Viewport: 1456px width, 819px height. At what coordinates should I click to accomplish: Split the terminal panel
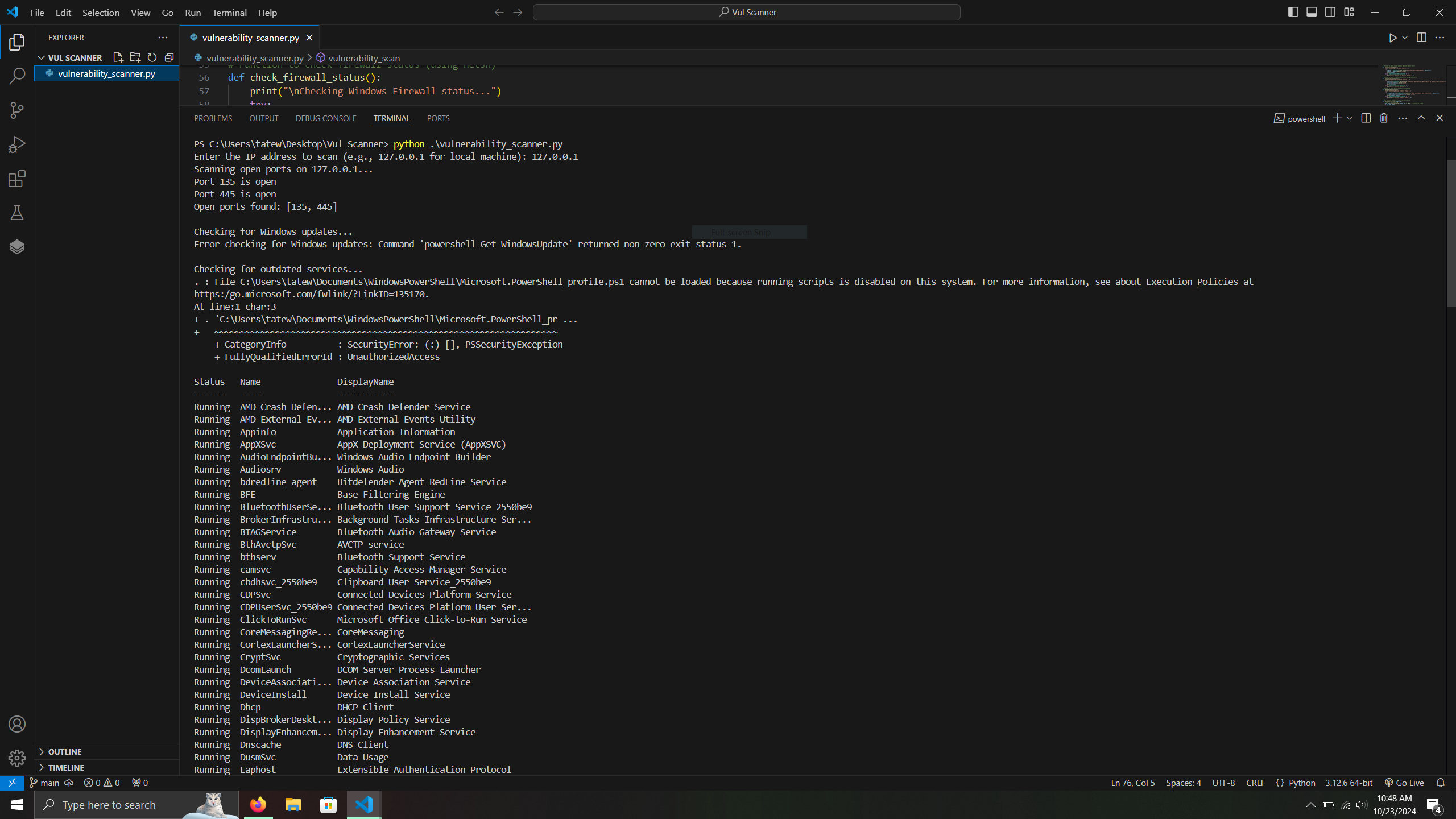click(x=1366, y=118)
